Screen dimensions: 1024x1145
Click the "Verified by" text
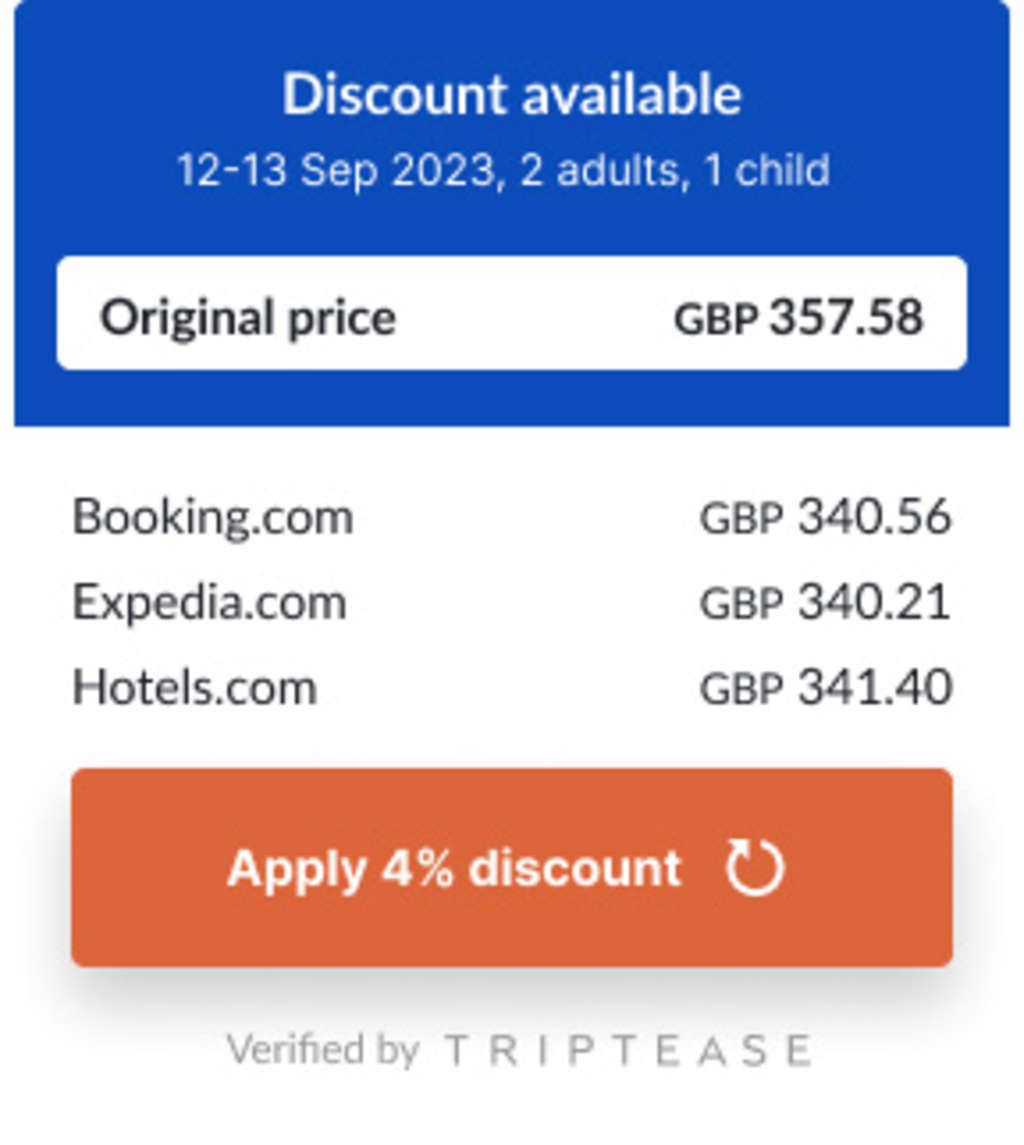click(x=322, y=1051)
